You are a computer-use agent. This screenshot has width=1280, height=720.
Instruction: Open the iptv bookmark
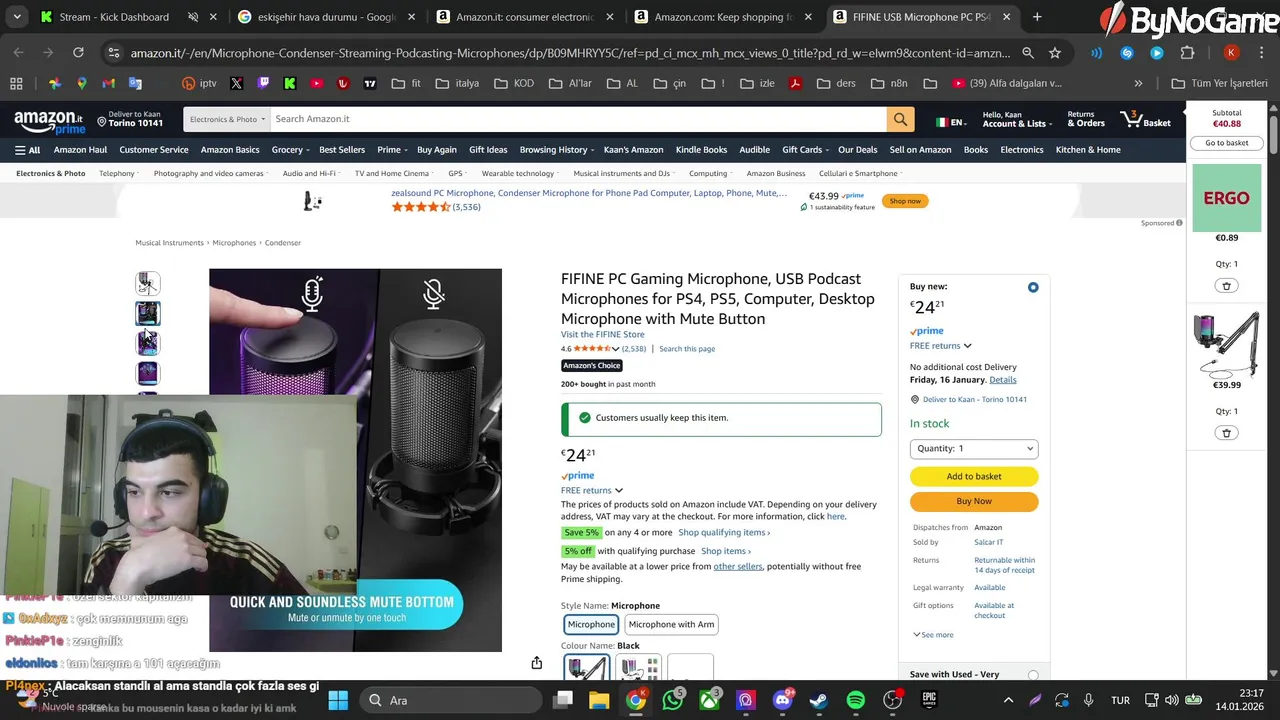click(199, 84)
